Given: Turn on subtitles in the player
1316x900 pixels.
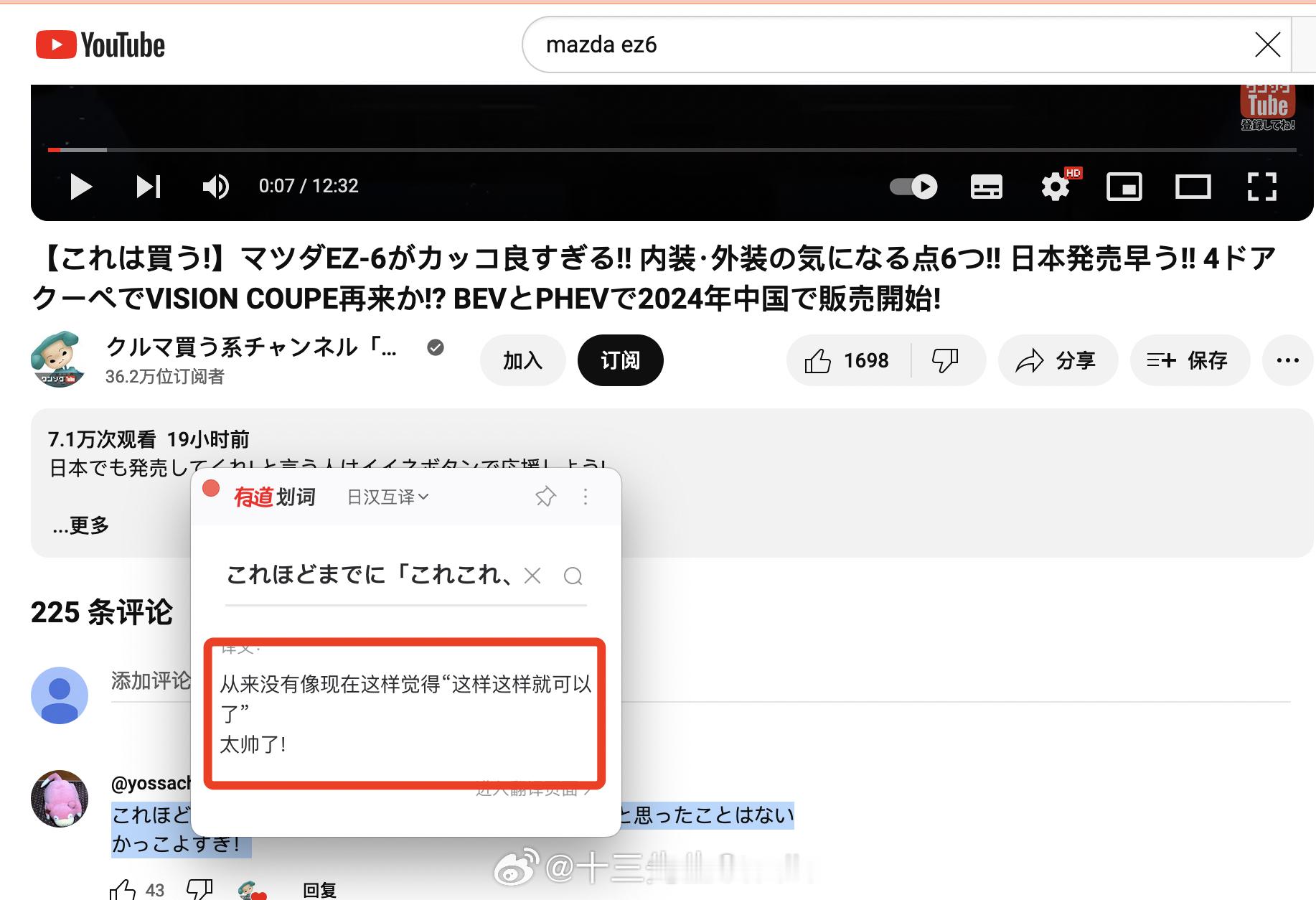Looking at the screenshot, I should 987,187.
